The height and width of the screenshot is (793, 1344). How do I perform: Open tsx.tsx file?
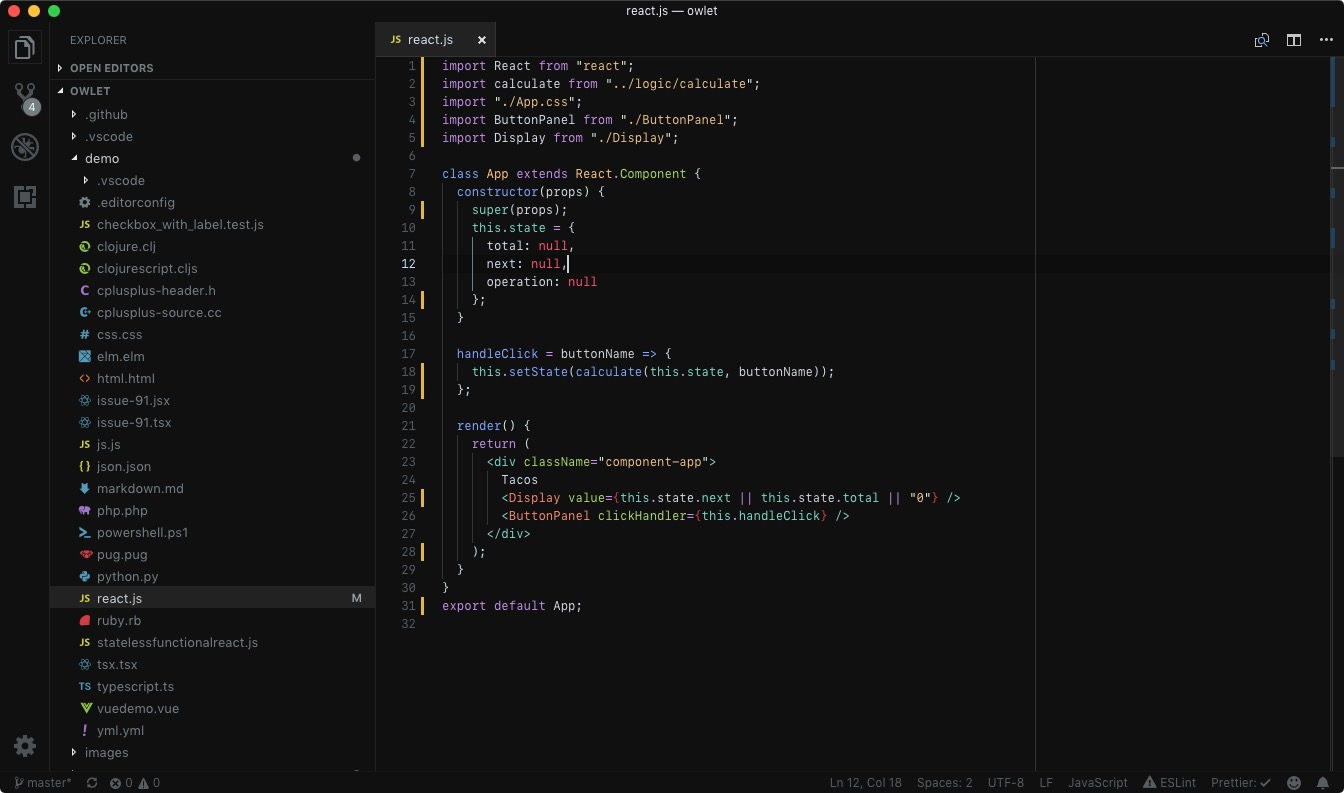click(x=212, y=664)
